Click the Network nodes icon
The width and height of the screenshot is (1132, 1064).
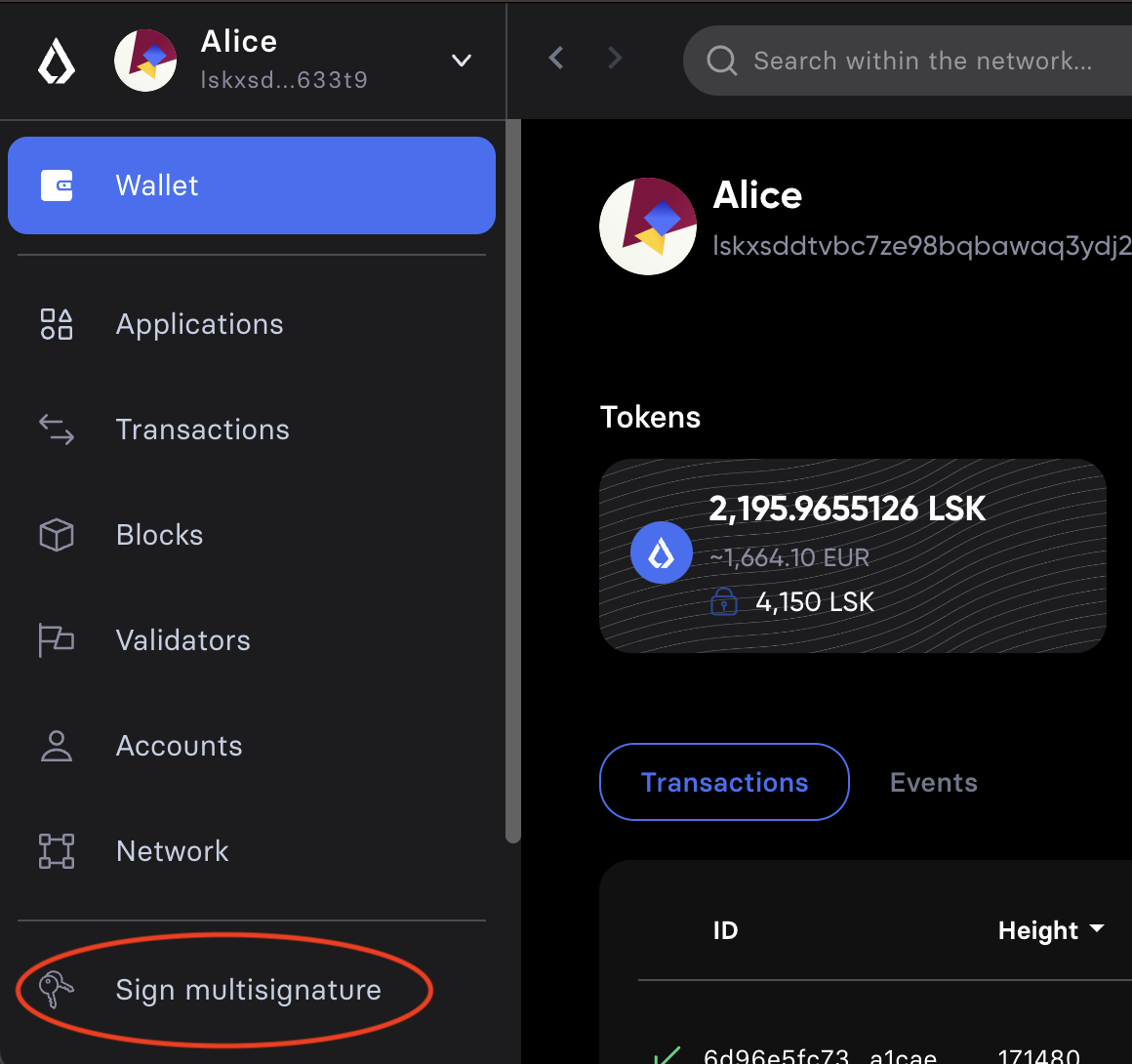[57, 851]
